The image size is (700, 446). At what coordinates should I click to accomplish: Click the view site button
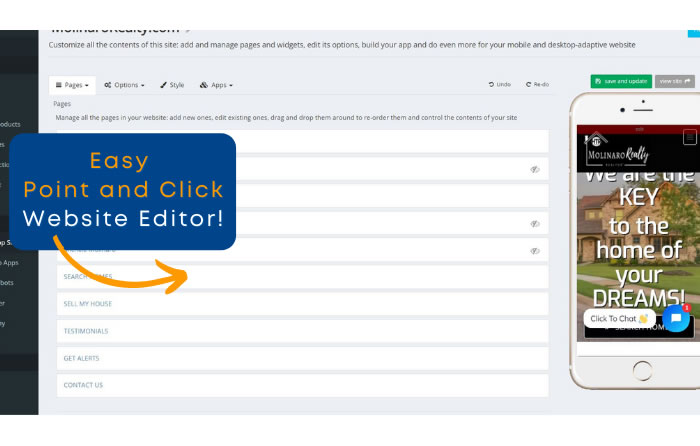click(x=674, y=81)
